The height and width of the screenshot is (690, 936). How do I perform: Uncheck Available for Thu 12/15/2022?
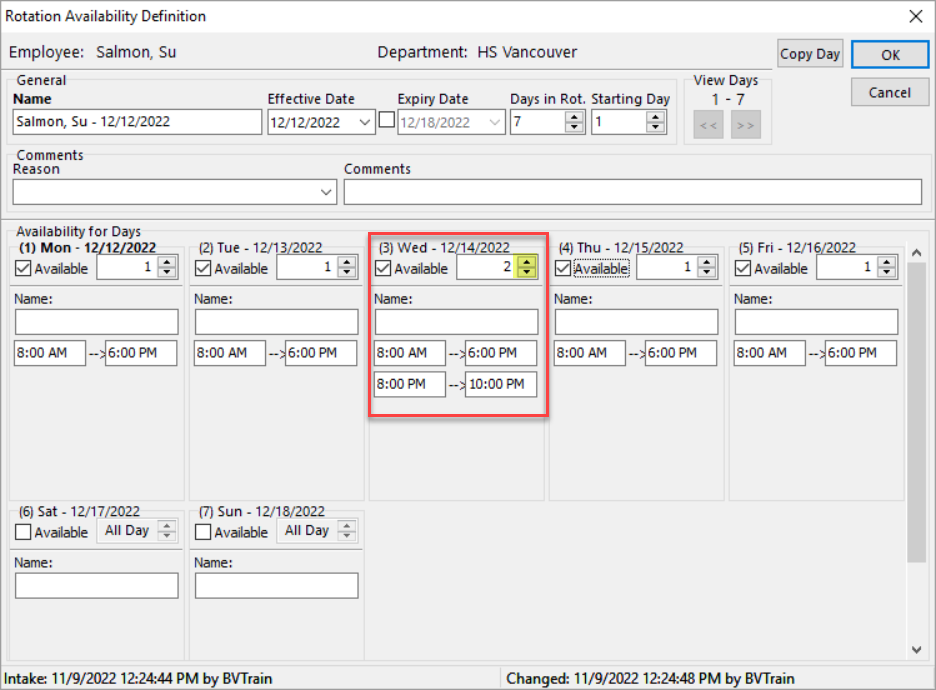click(x=564, y=267)
